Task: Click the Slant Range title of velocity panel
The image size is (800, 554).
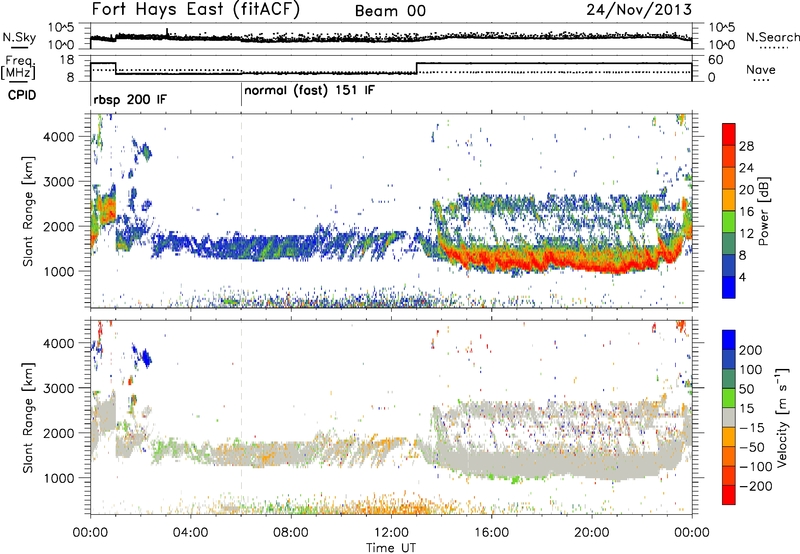Action: pos(28,417)
